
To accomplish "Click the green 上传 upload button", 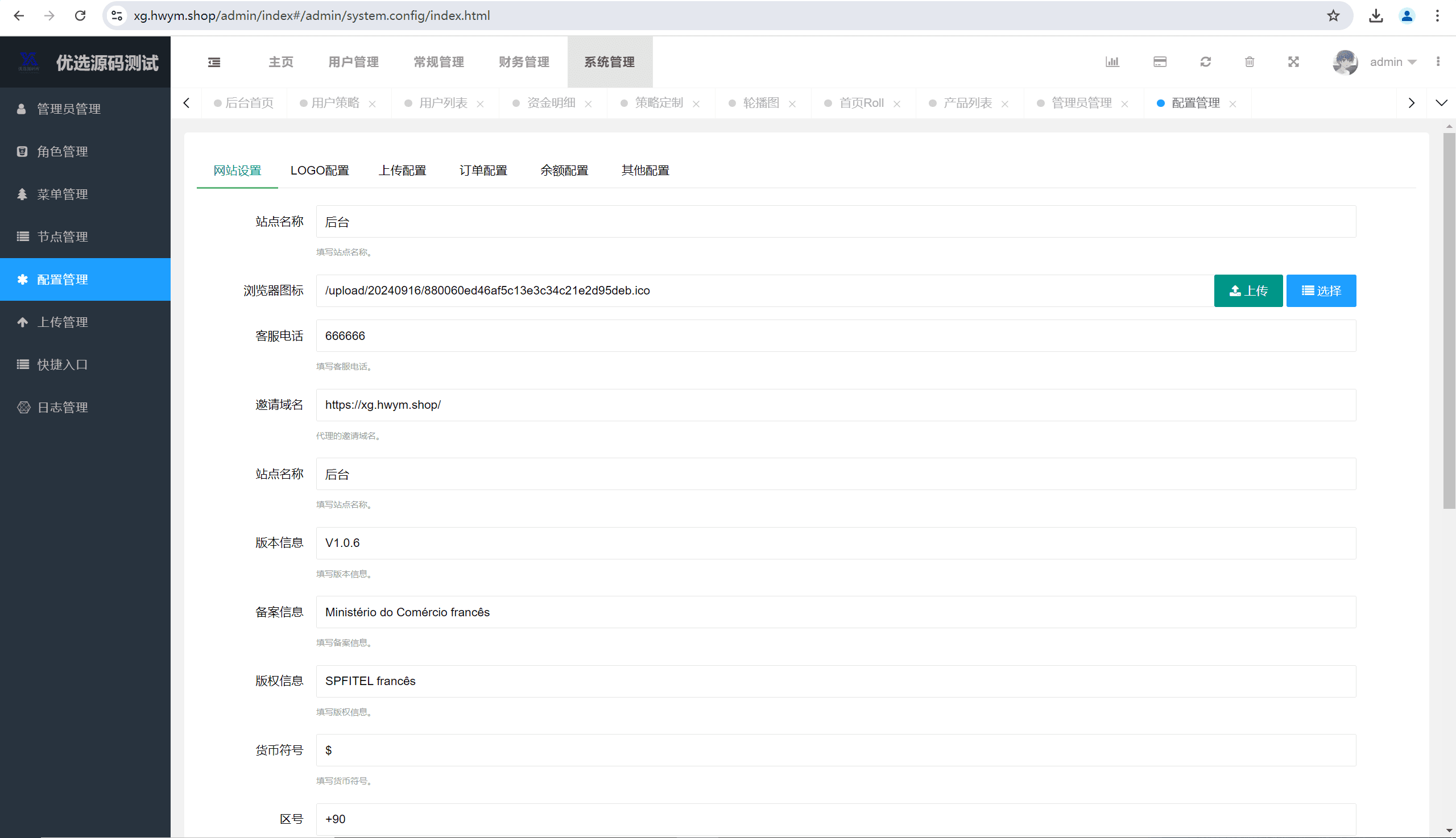I will coord(1248,291).
